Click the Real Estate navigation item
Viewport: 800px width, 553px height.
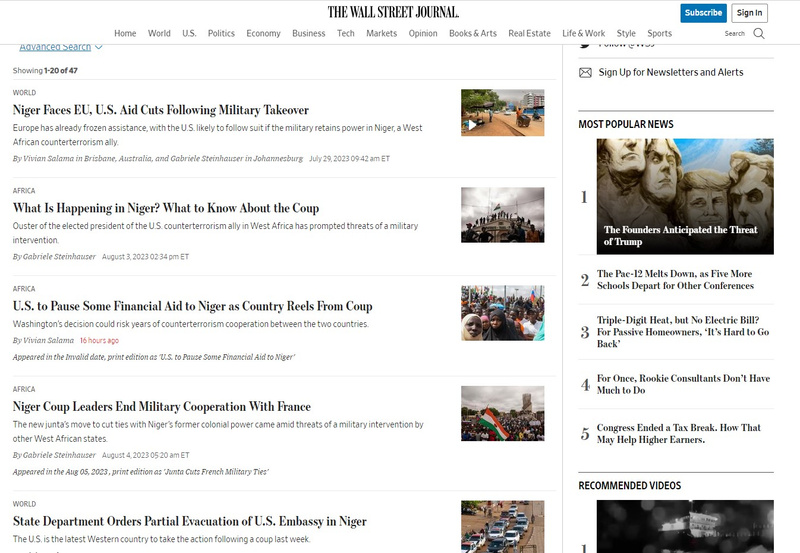point(529,33)
